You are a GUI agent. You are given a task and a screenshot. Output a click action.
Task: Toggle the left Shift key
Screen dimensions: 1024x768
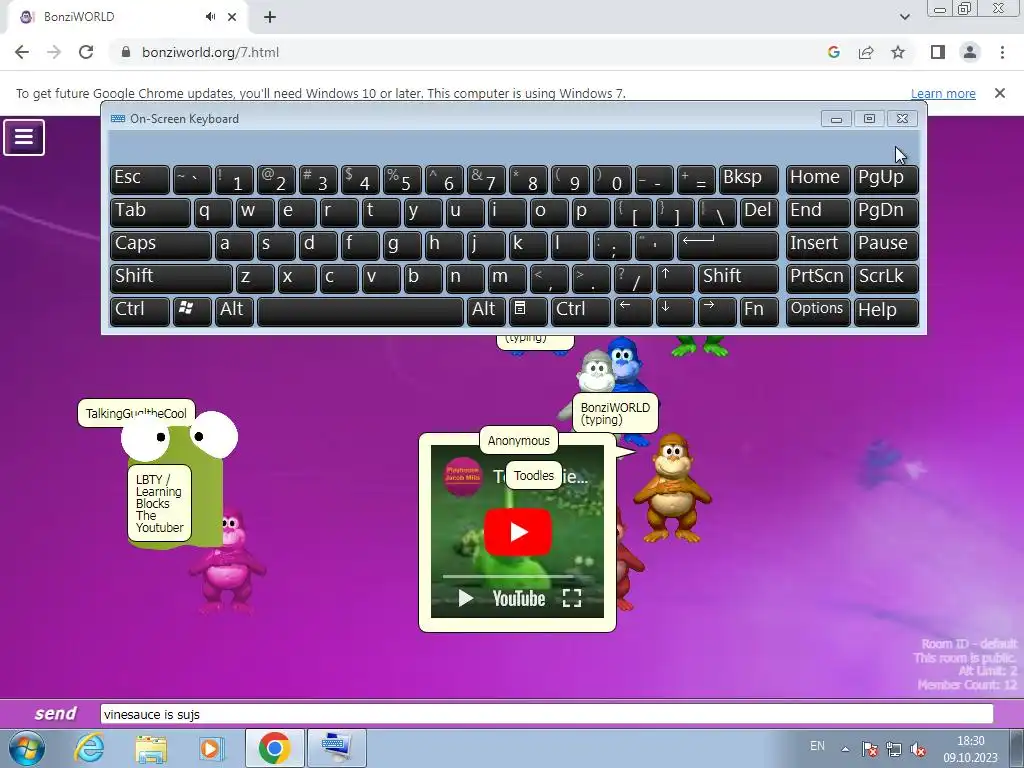coord(171,278)
